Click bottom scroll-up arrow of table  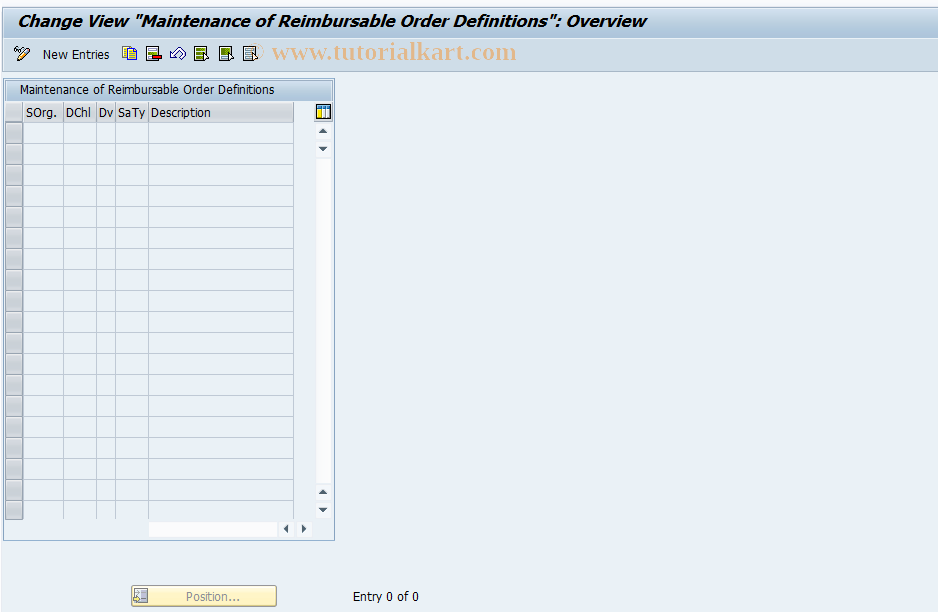point(323,492)
